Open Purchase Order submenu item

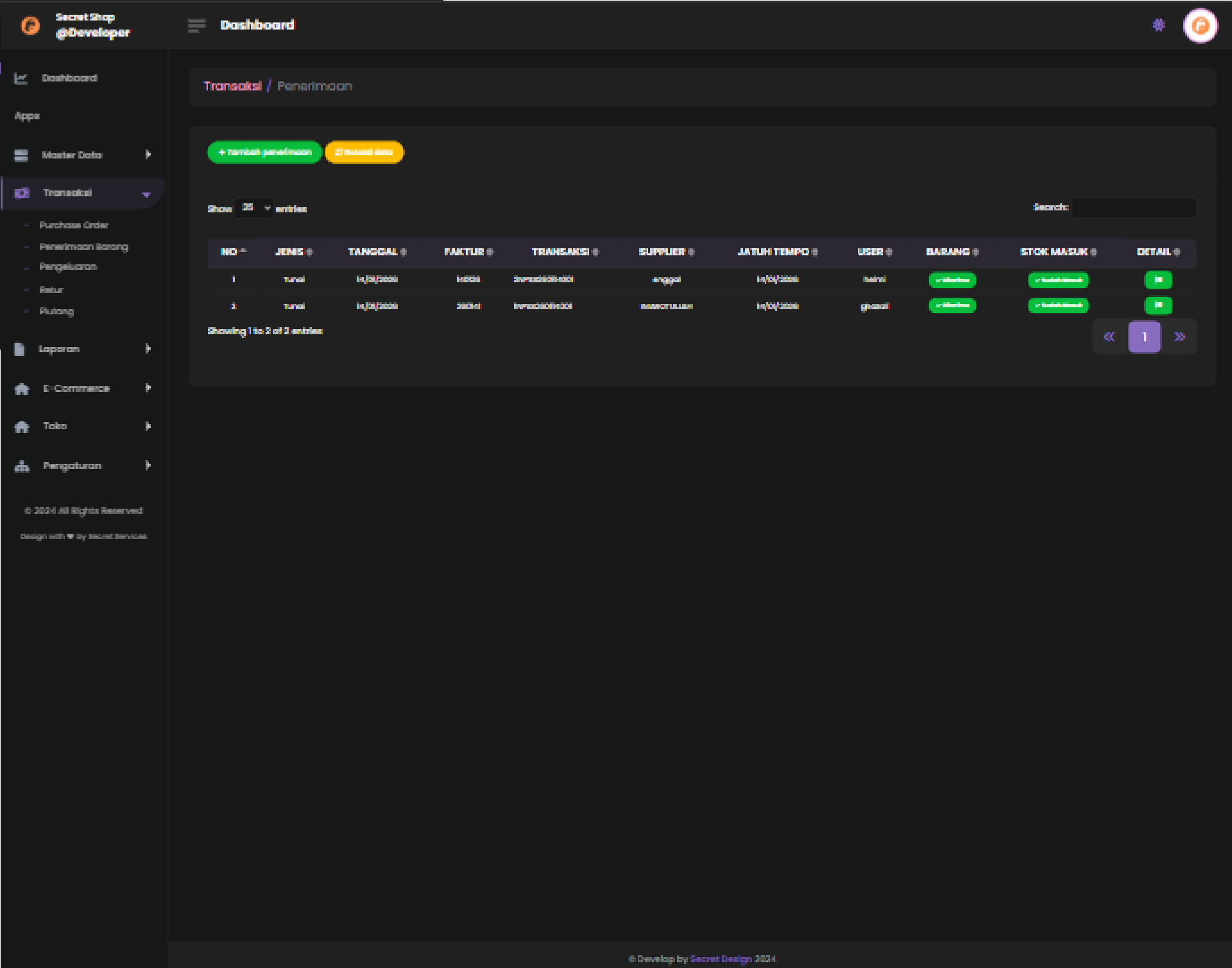[x=74, y=225]
